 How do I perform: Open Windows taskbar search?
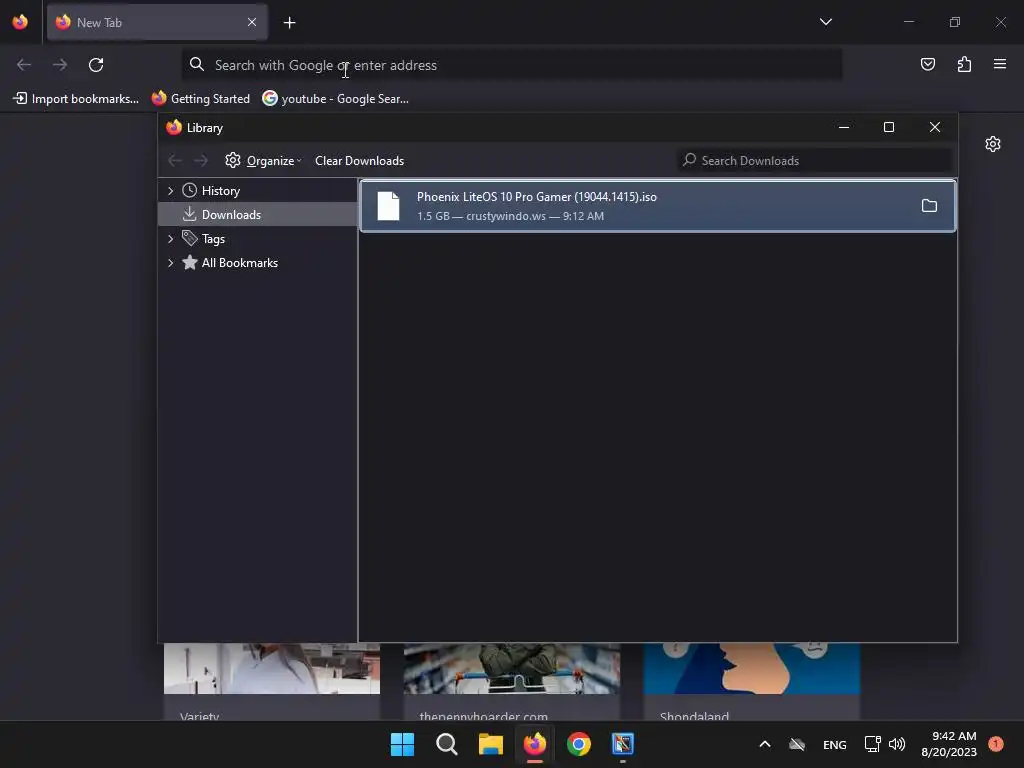click(x=447, y=744)
